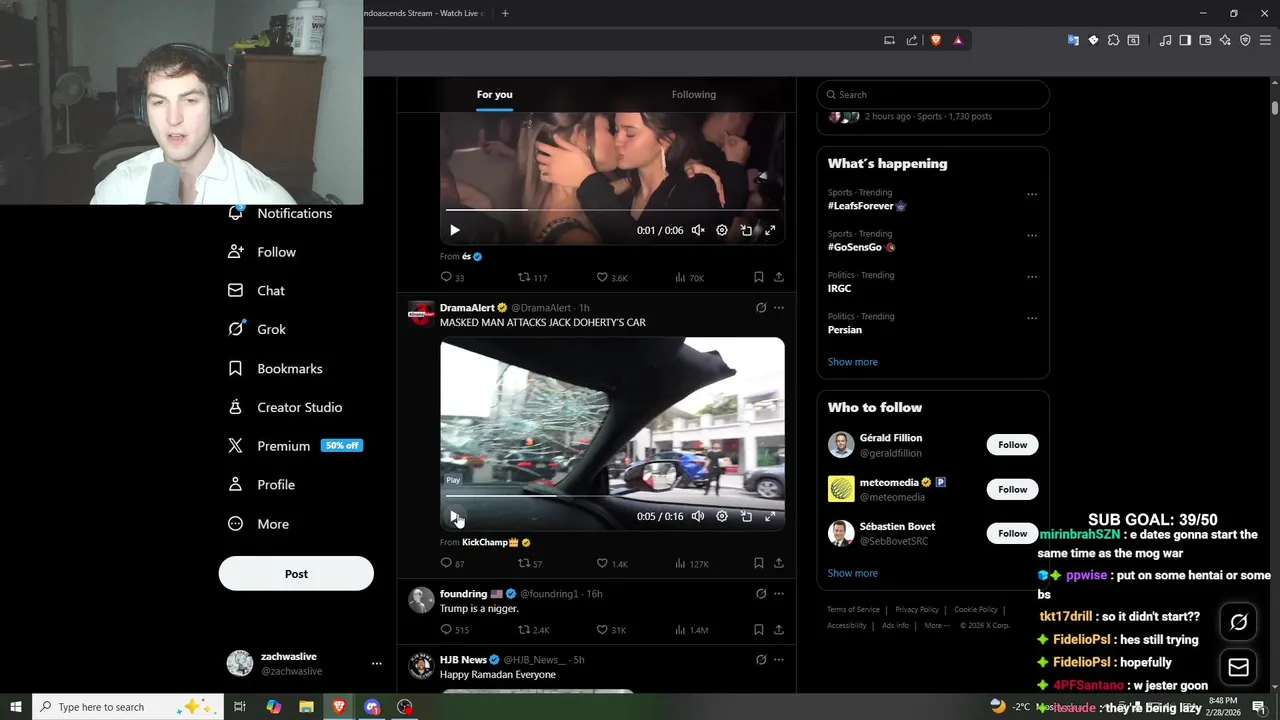
Task: Open More menu in sidebar
Action: point(258,524)
